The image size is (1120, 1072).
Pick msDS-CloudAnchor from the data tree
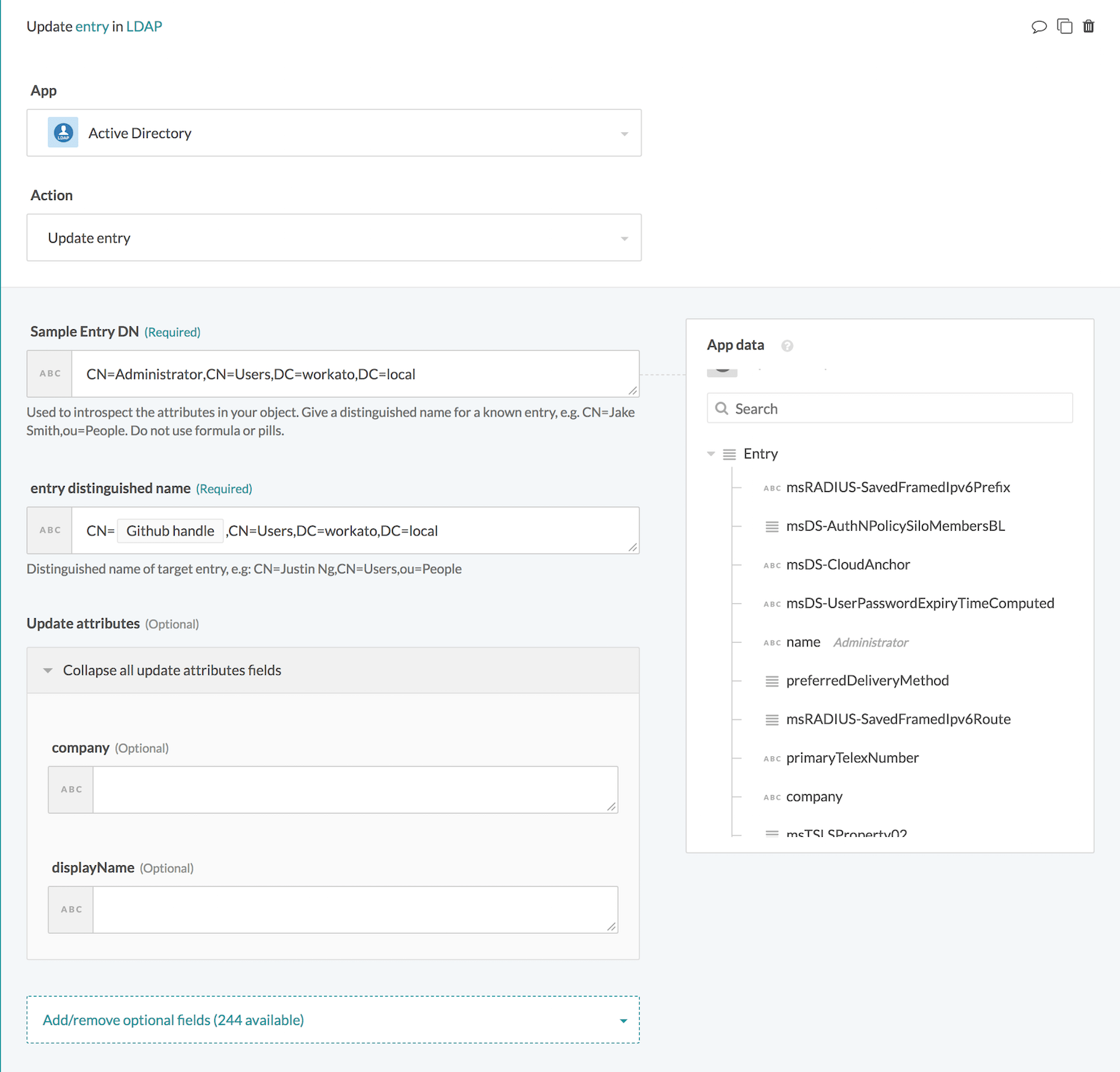coord(847,564)
